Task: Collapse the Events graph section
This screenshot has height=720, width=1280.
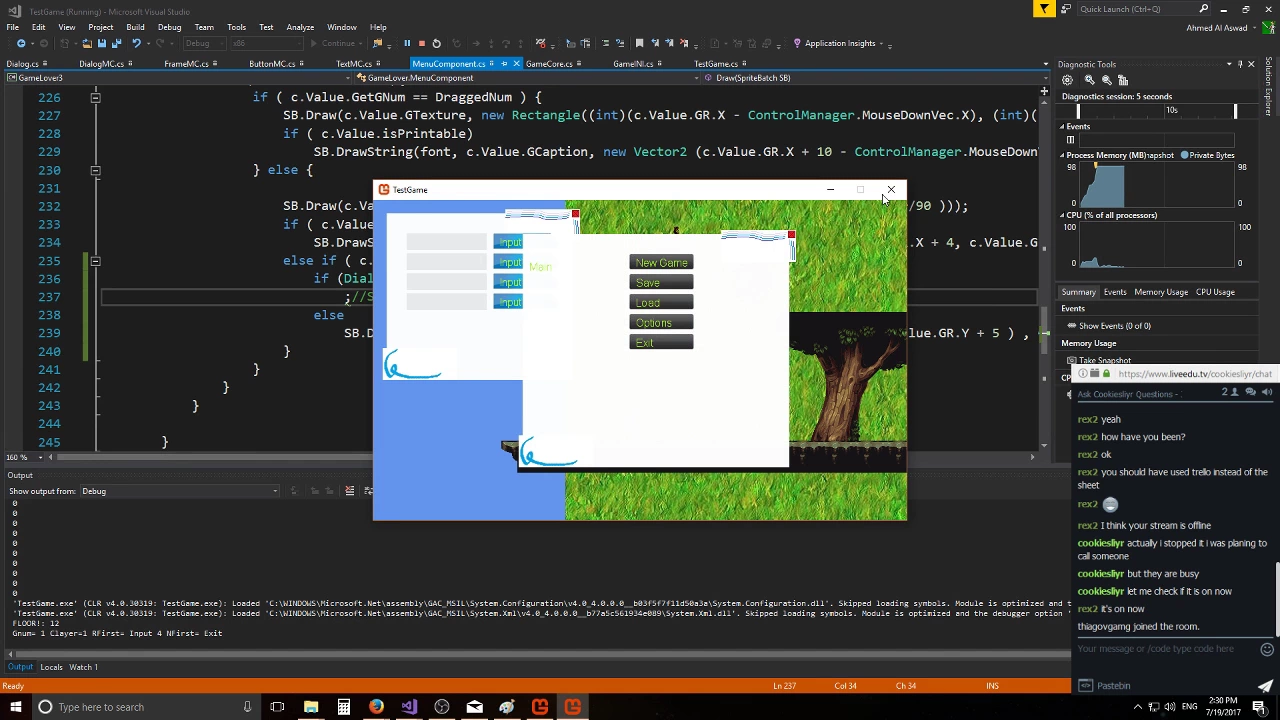Action: (x=1063, y=127)
